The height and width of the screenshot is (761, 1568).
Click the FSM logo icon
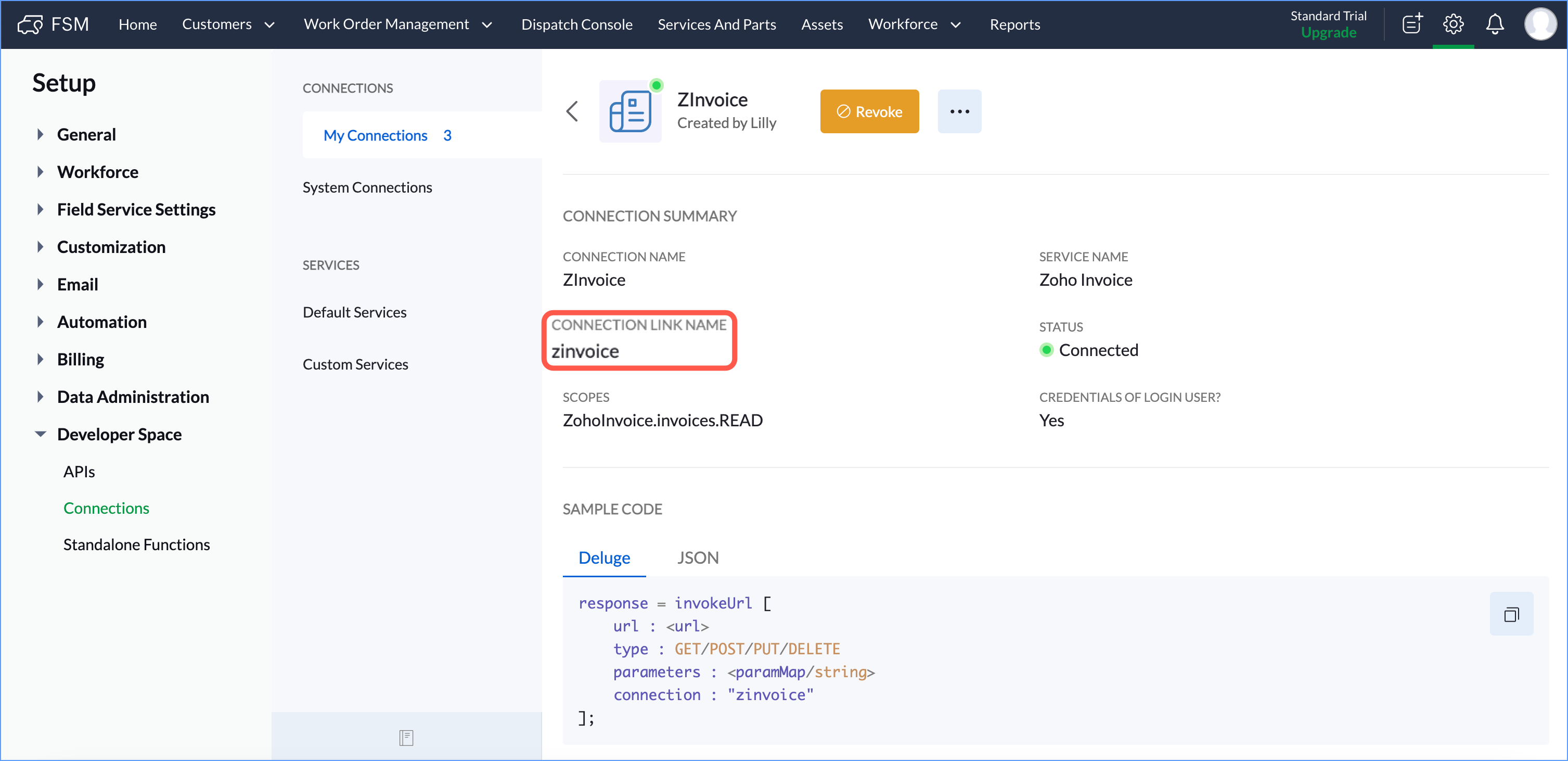tap(29, 24)
